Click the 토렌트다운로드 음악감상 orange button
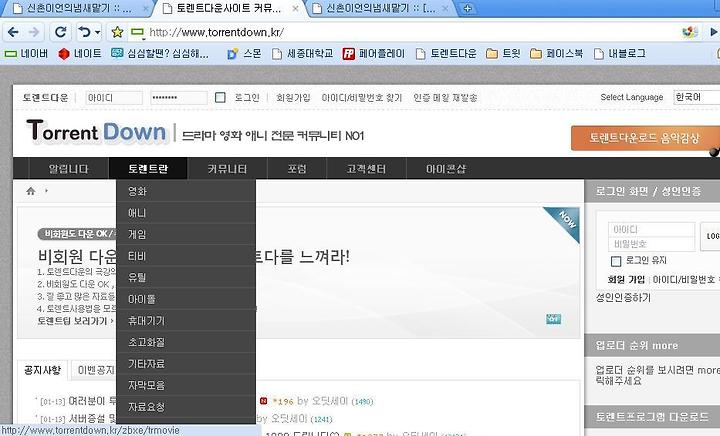Screen dimensions: 720x436 644,138
